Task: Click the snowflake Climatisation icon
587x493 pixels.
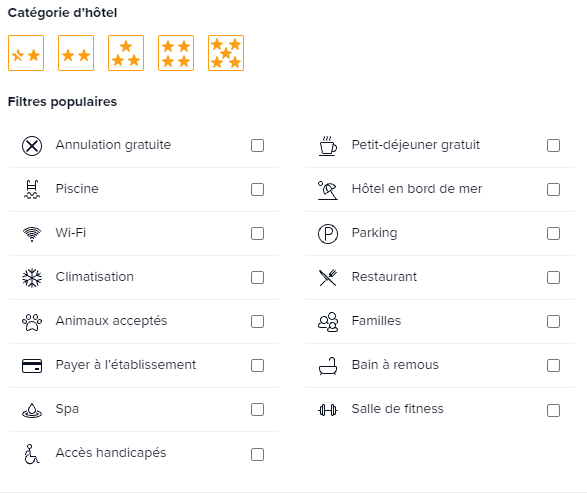Action: [x=32, y=278]
